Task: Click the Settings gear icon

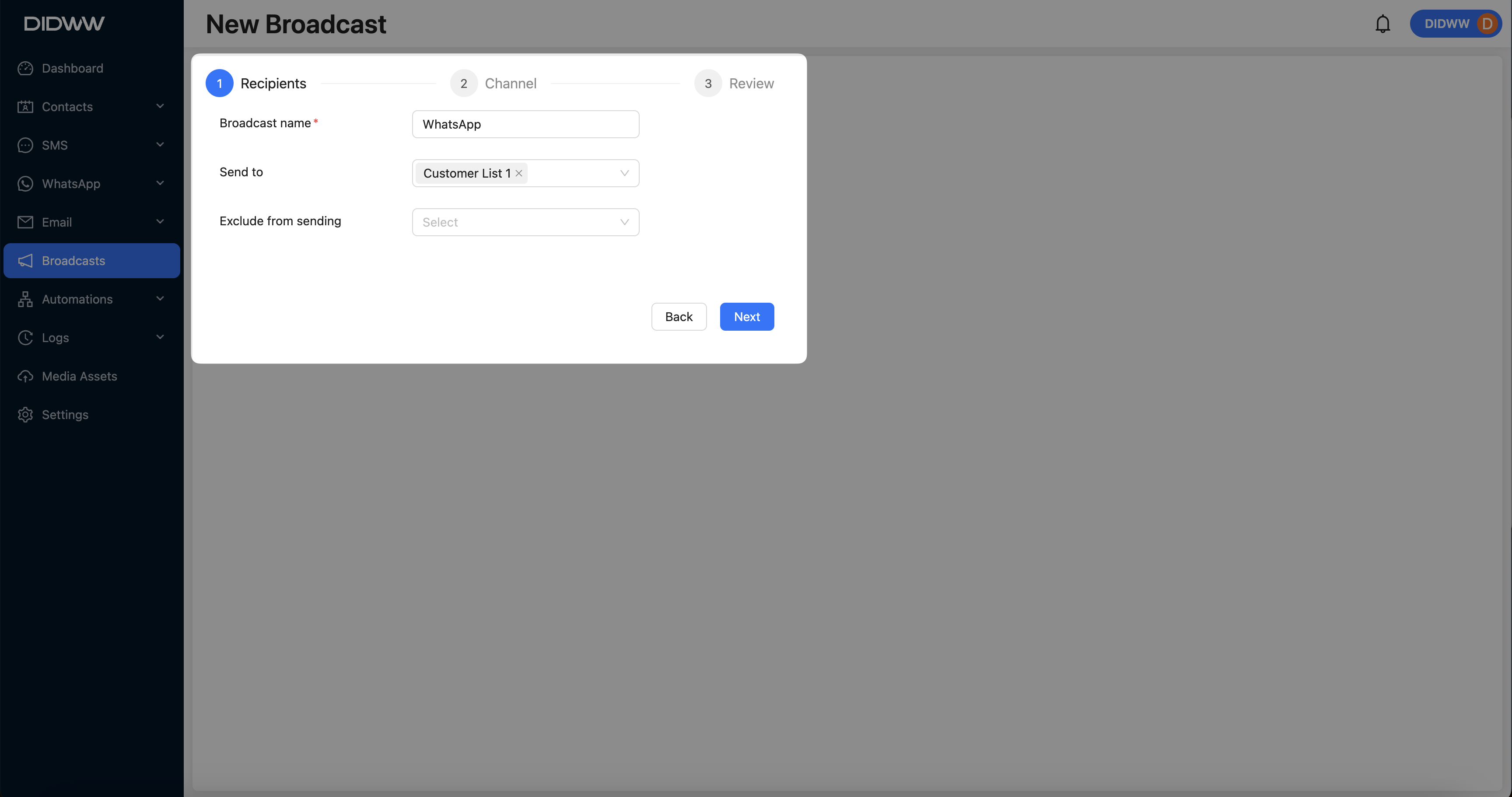Action: coord(25,415)
